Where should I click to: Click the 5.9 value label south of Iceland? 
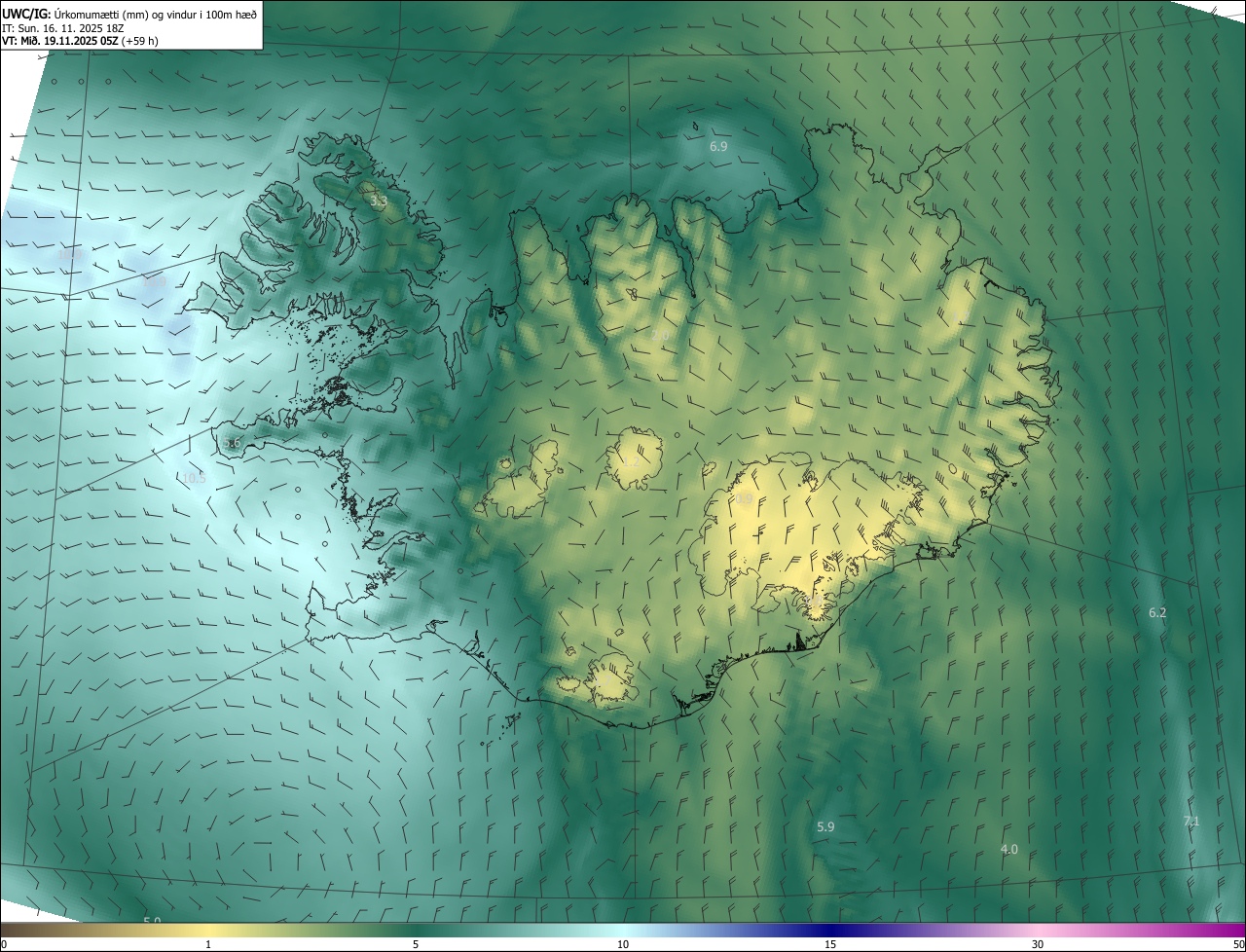(x=825, y=826)
